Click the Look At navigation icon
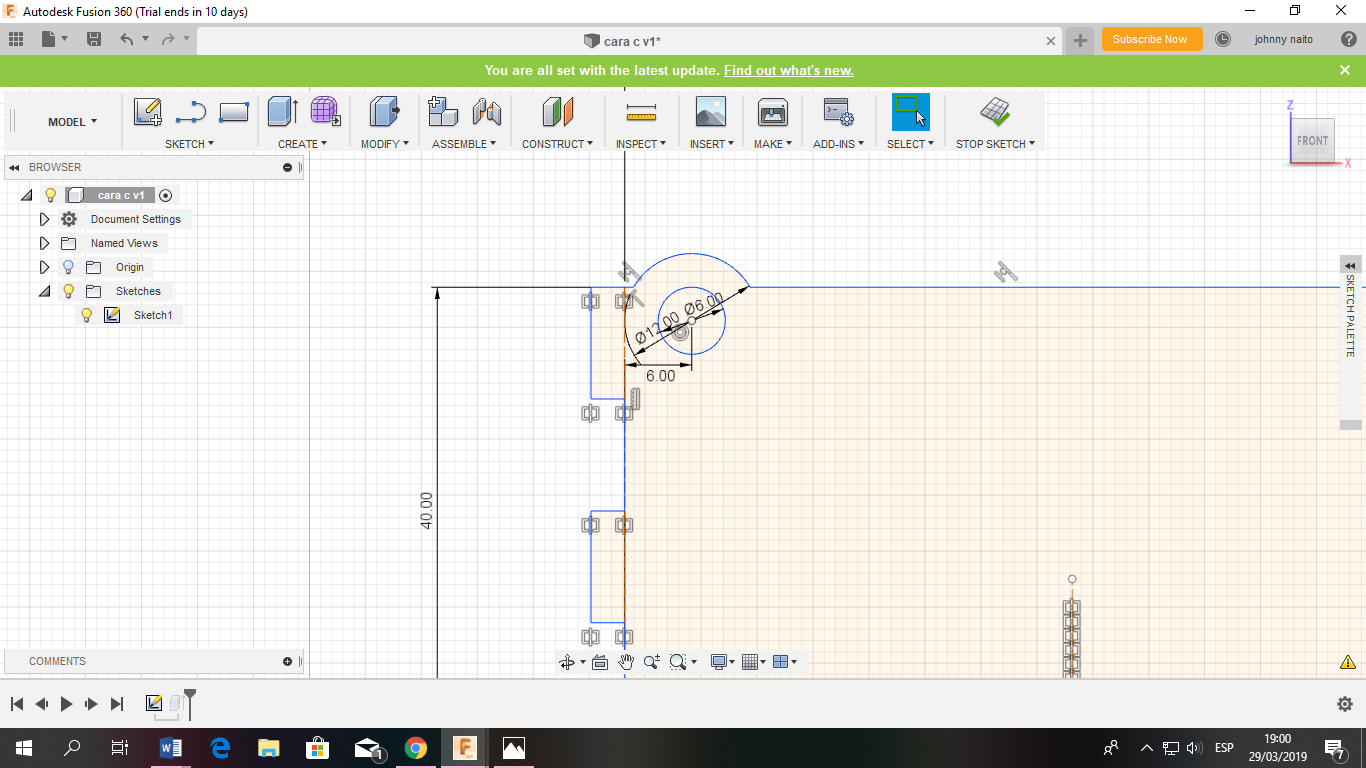 600,661
